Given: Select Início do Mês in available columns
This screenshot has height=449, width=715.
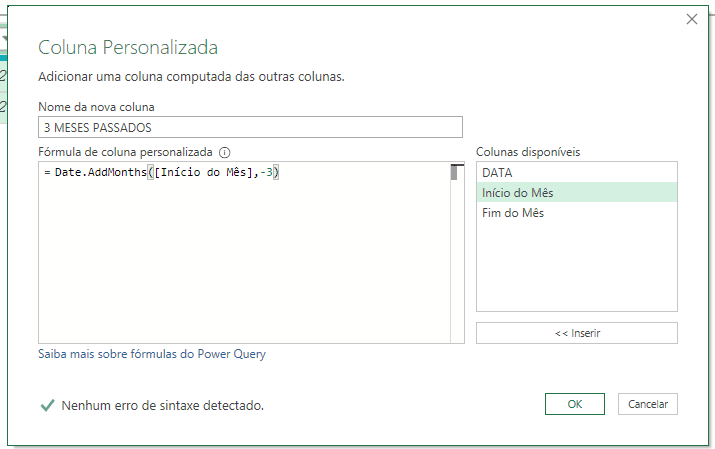Looking at the screenshot, I should [577, 192].
